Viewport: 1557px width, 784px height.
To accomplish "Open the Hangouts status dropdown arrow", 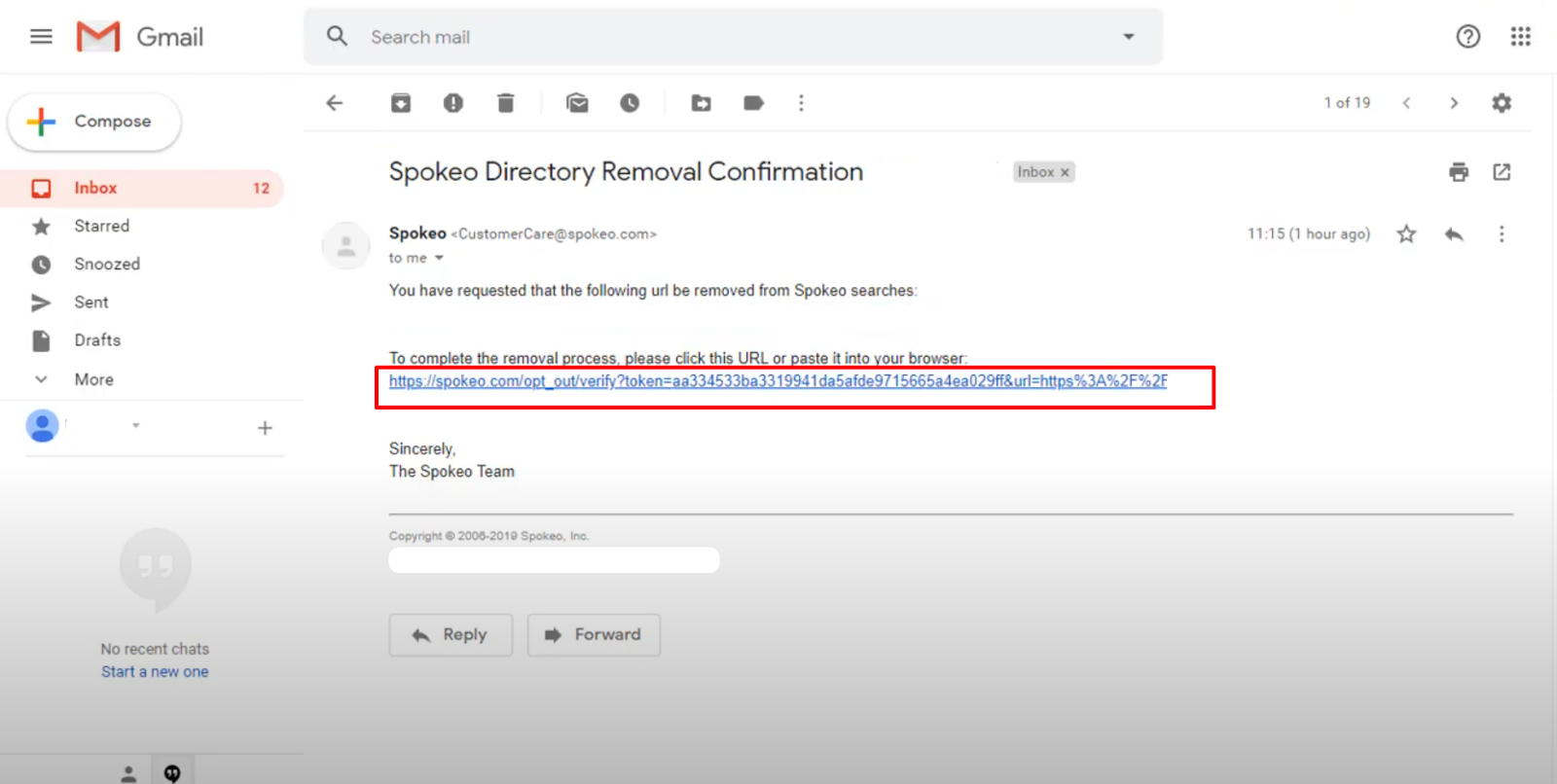I will (136, 425).
